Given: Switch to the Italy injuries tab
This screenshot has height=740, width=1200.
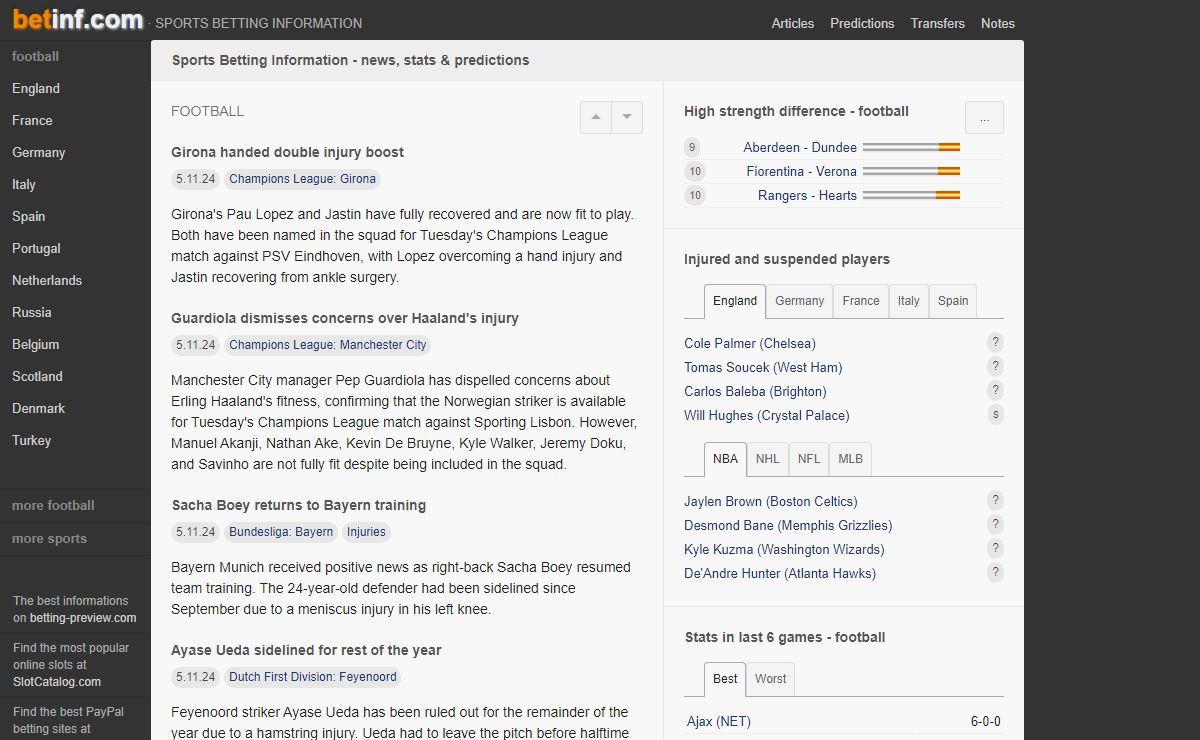Looking at the screenshot, I should point(909,301).
